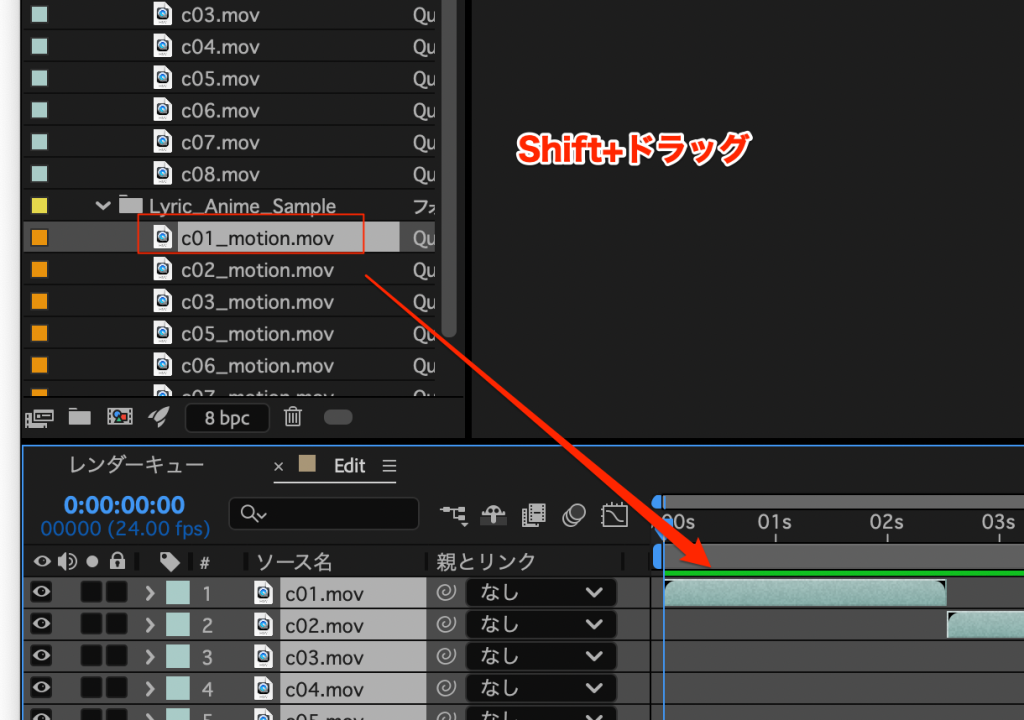
Task: Click the 8 bpc color depth button
Action: [x=227, y=417]
